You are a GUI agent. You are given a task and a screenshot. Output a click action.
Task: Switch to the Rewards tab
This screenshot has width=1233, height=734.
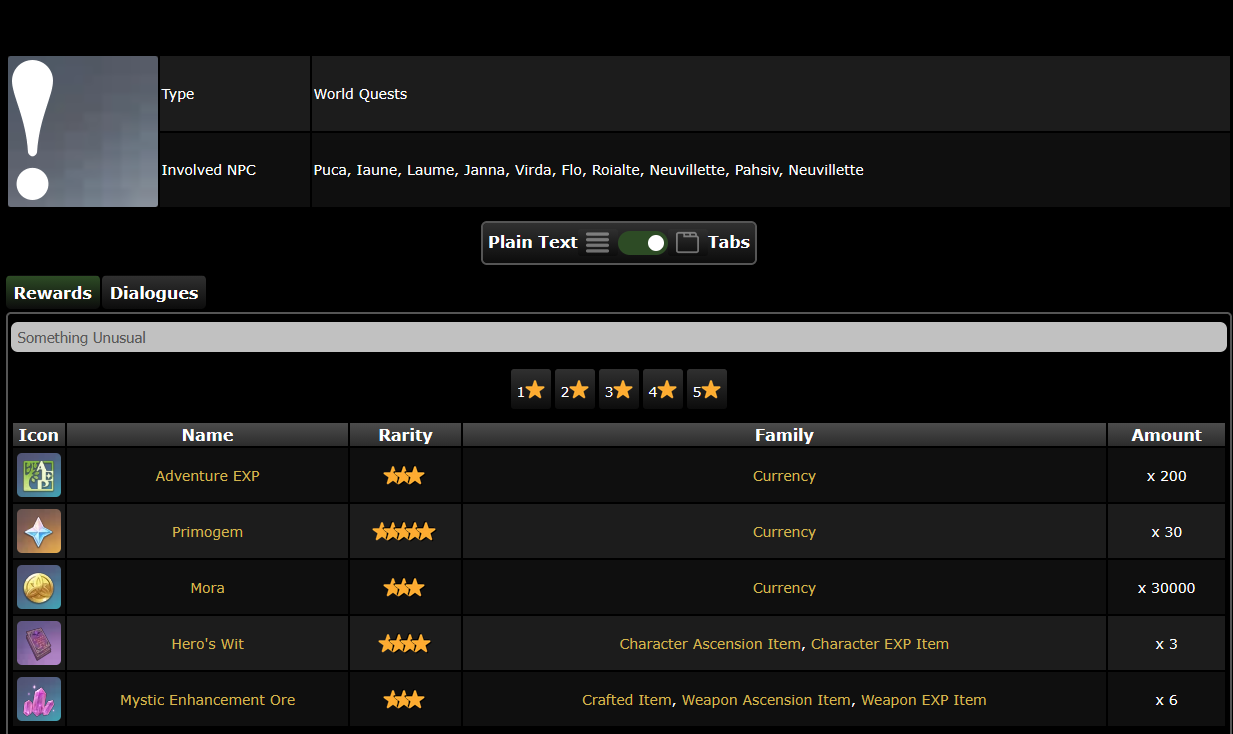click(x=53, y=293)
